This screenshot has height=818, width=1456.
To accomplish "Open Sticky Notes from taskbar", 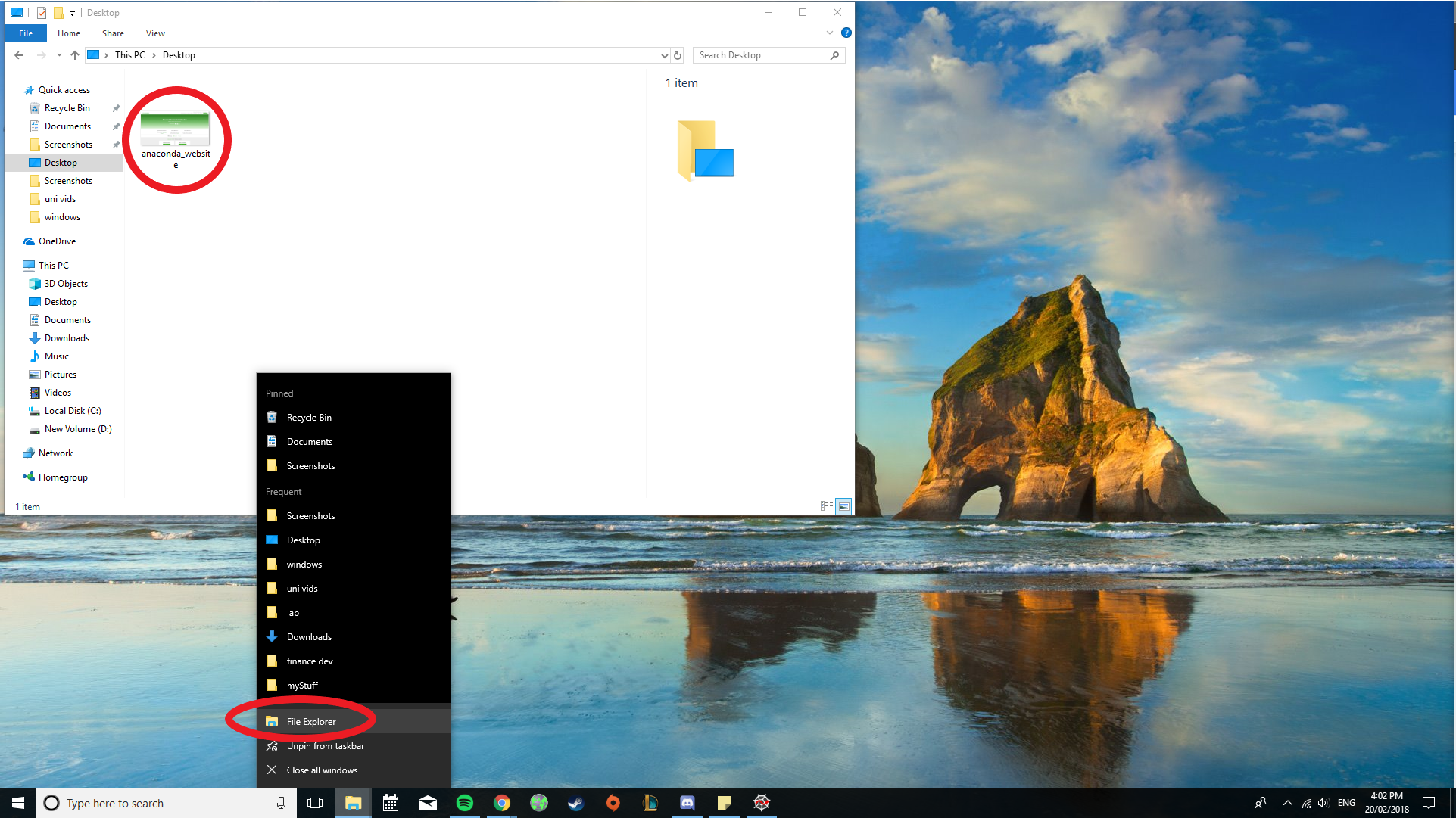I will pyautogui.click(x=725, y=803).
